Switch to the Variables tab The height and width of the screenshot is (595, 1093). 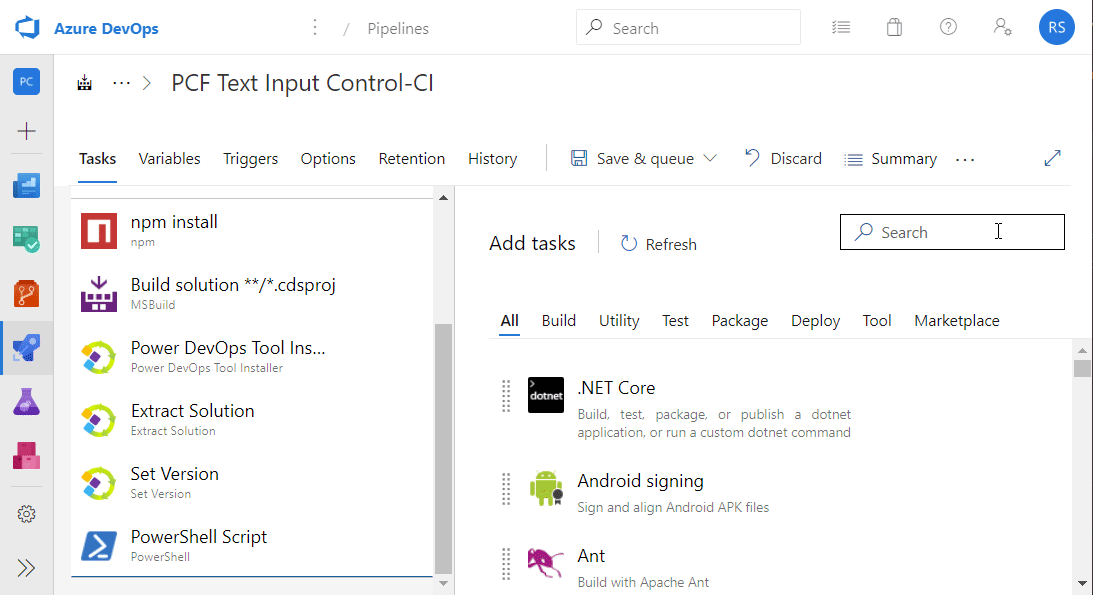(169, 159)
